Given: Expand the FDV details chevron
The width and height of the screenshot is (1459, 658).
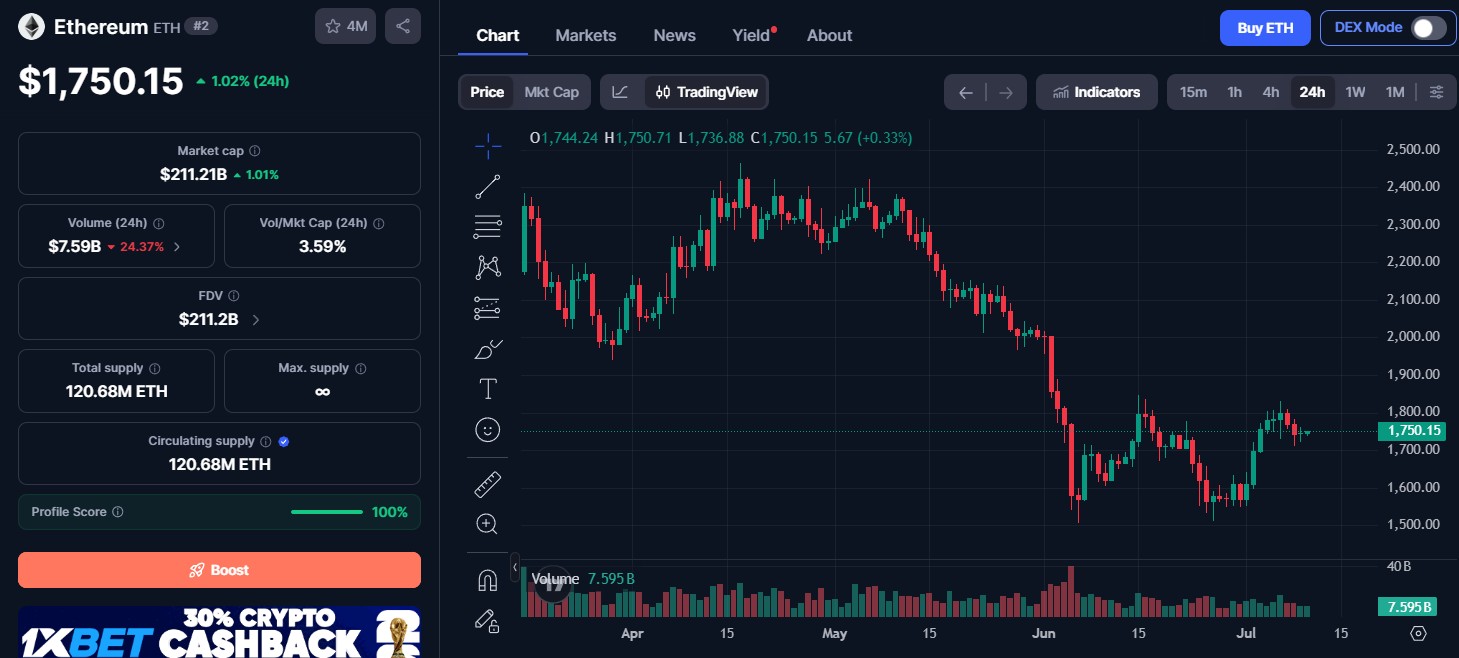Looking at the screenshot, I should pyautogui.click(x=255, y=320).
